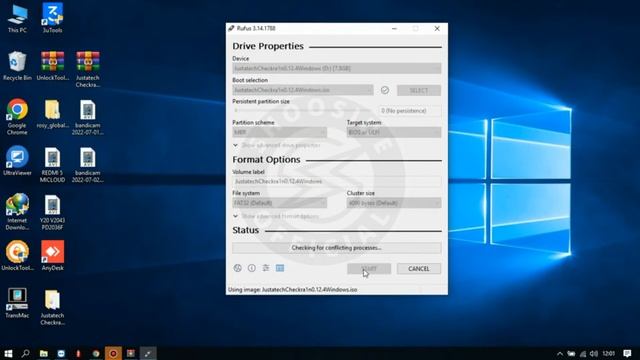This screenshot has width=640, height=360.
Task: Open the Boot selection dropdown
Action: pos(303,90)
